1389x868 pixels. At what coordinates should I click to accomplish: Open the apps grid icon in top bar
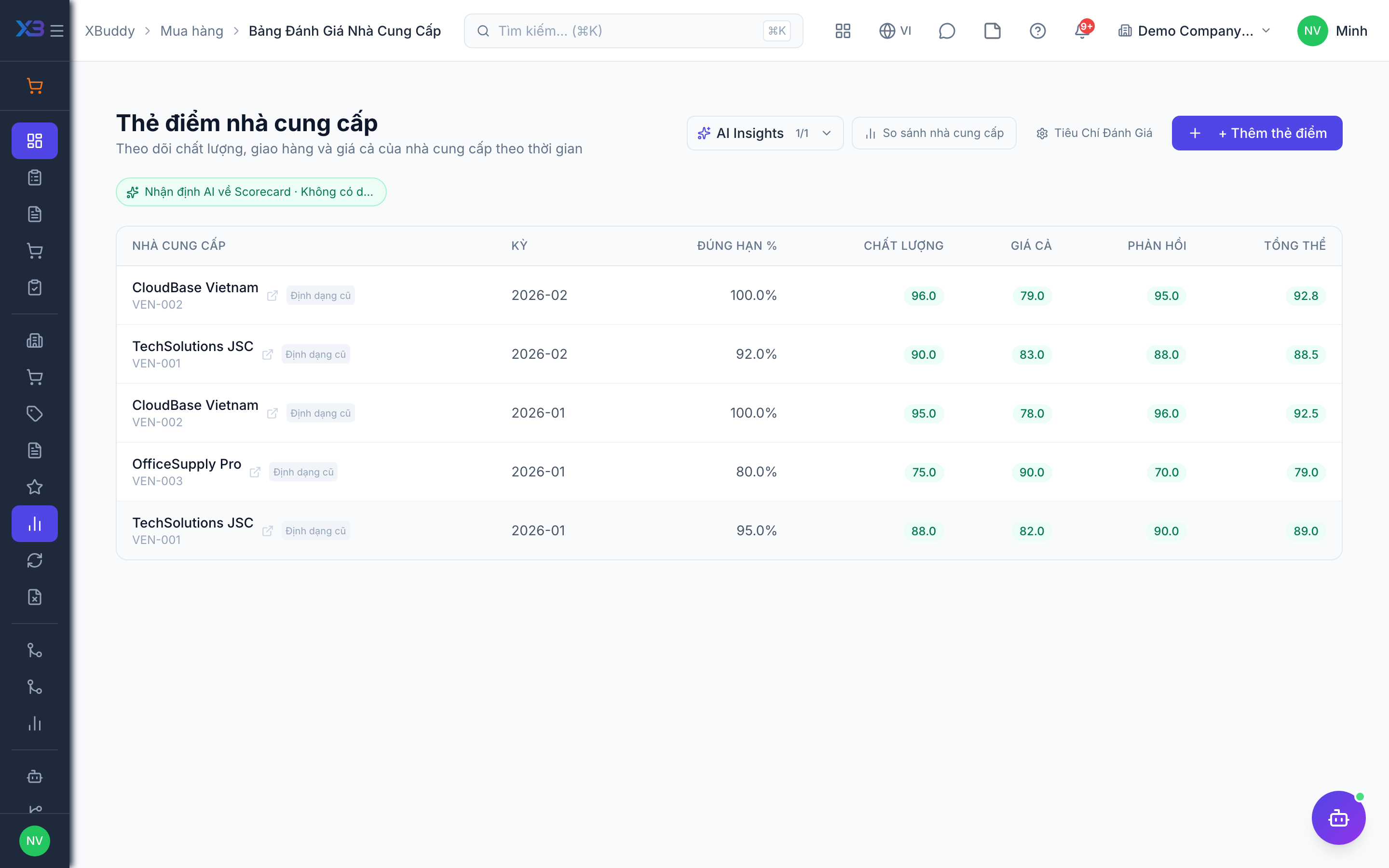tap(843, 30)
